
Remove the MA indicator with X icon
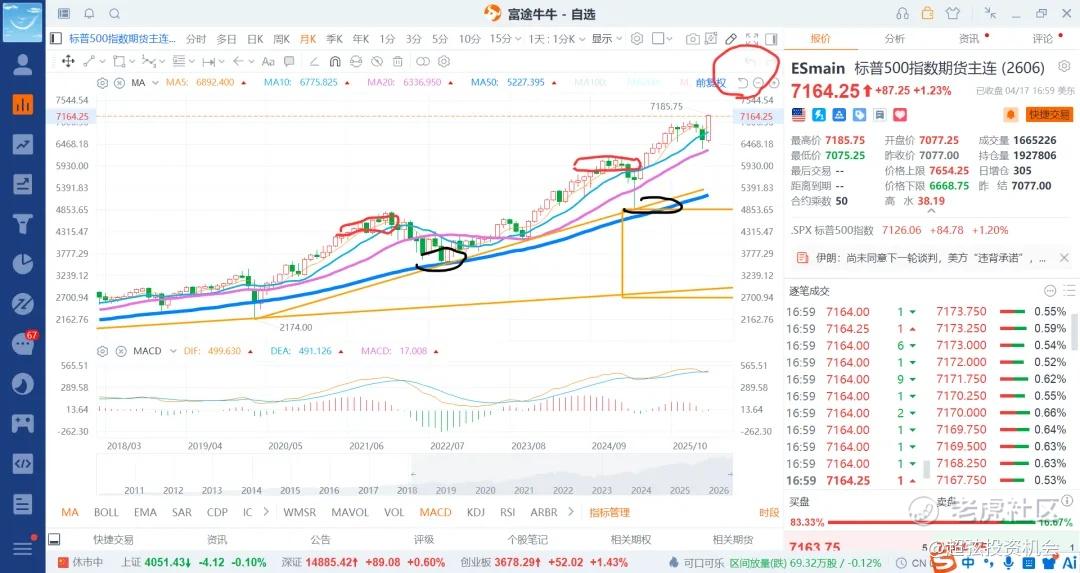point(119,83)
